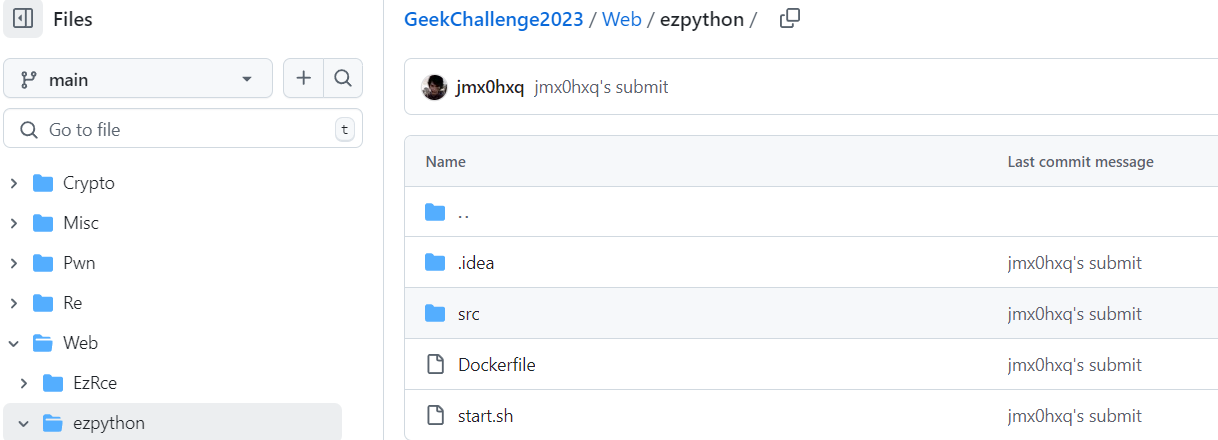Open the main branch dropdown
This screenshot has width=1218, height=440.
click(138, 79)
